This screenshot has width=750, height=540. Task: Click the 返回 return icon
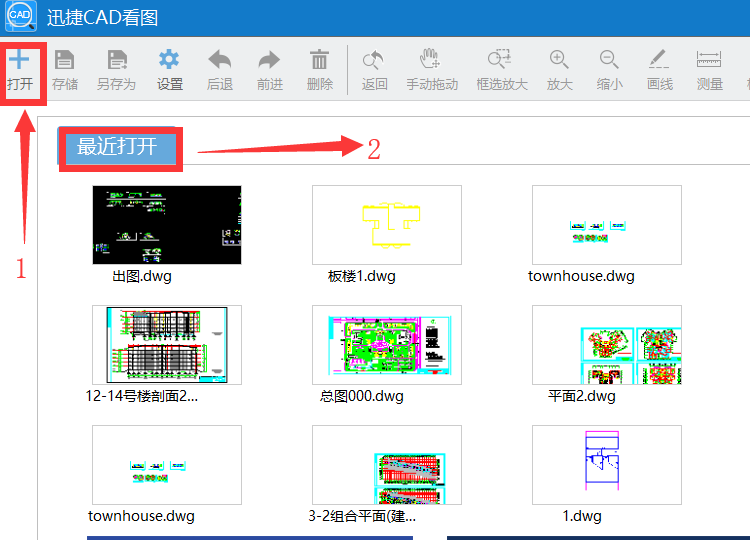click(374, 60)
